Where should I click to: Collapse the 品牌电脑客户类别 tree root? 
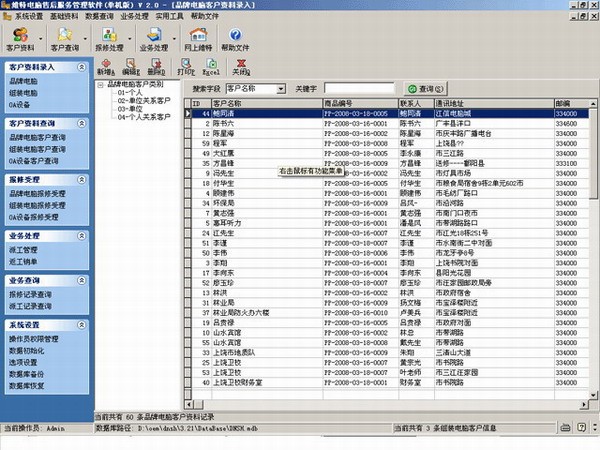(100, 85)
